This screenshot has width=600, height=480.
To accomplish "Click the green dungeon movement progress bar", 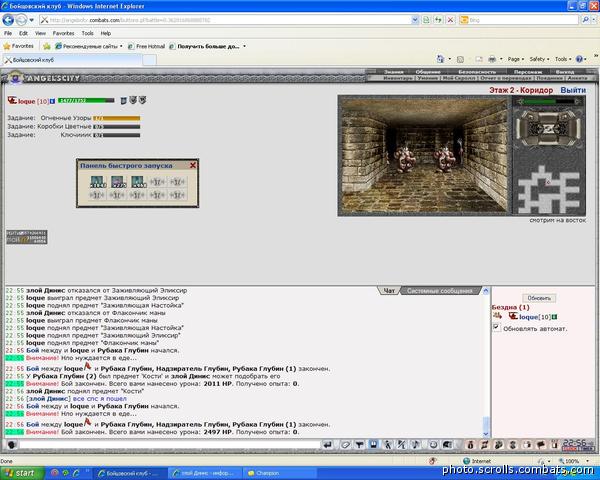I will click(x=548, y=101).
